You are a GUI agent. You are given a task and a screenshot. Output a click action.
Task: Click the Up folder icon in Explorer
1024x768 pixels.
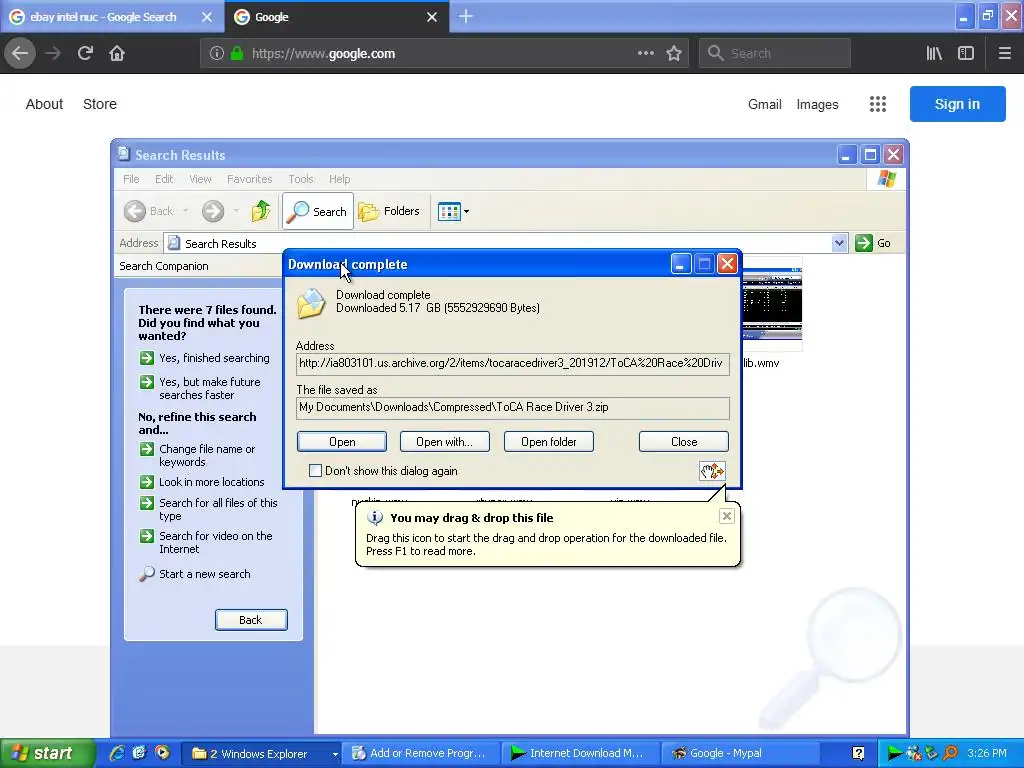click(x=261, y=211)
